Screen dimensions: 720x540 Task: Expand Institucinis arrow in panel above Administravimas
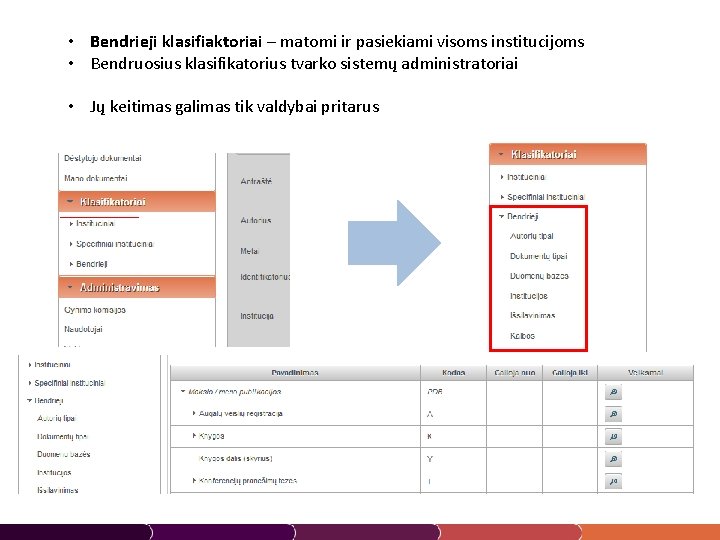(71, 224)
